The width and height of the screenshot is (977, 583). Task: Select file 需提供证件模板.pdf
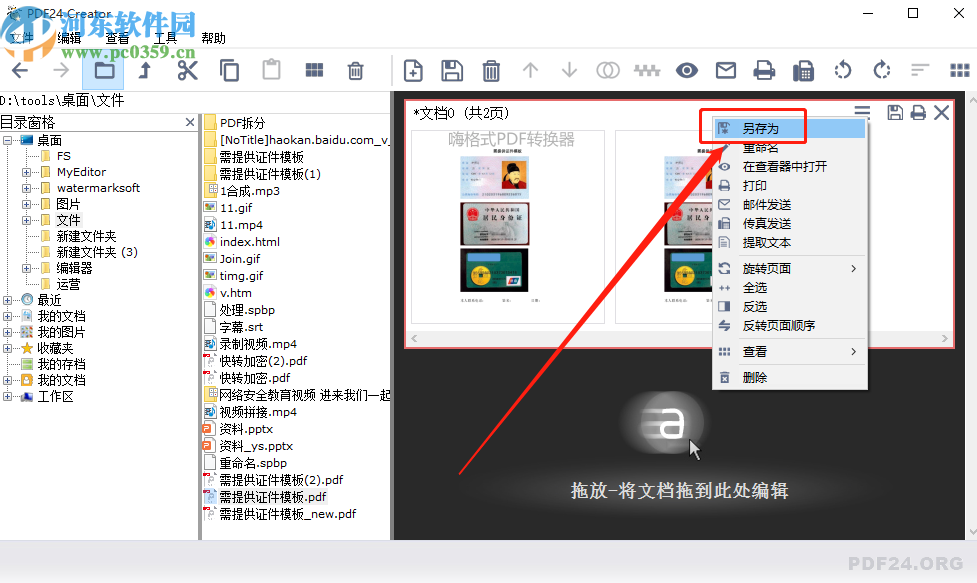click(273, 496)
